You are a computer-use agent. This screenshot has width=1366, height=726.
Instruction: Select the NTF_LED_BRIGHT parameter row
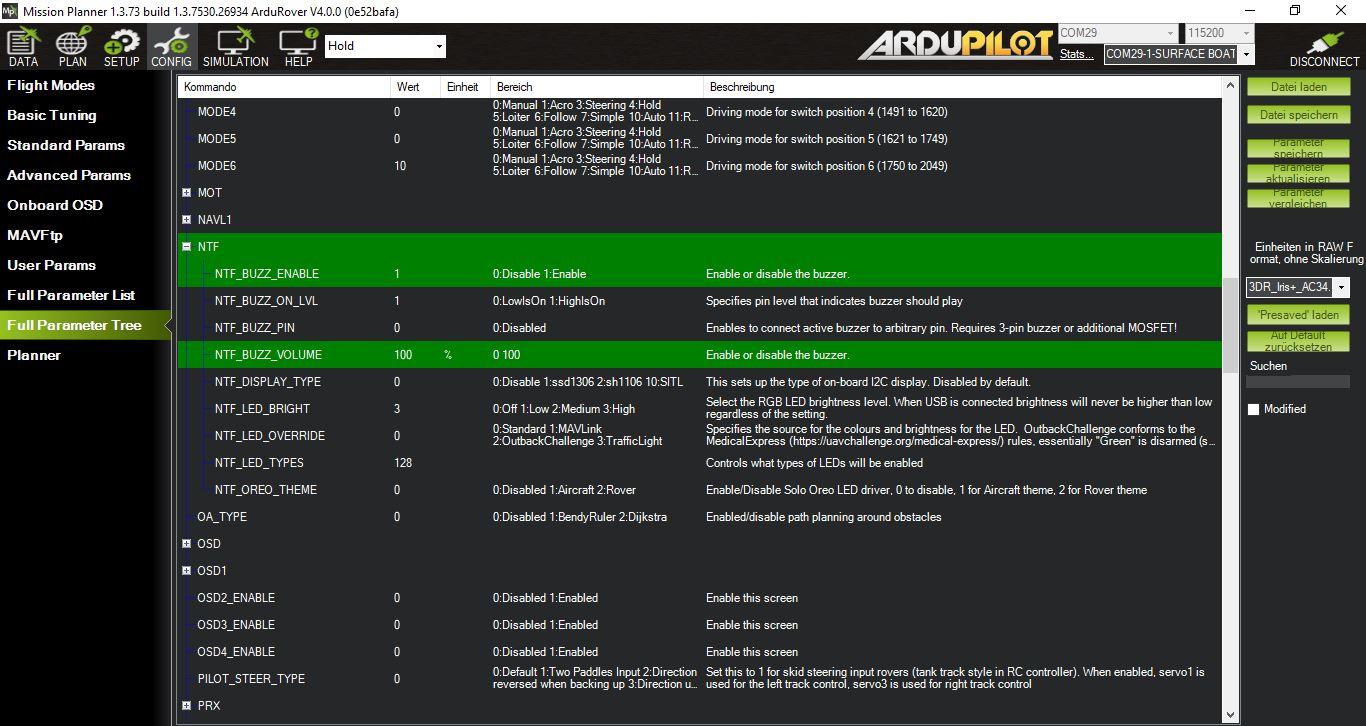(700, 409)
